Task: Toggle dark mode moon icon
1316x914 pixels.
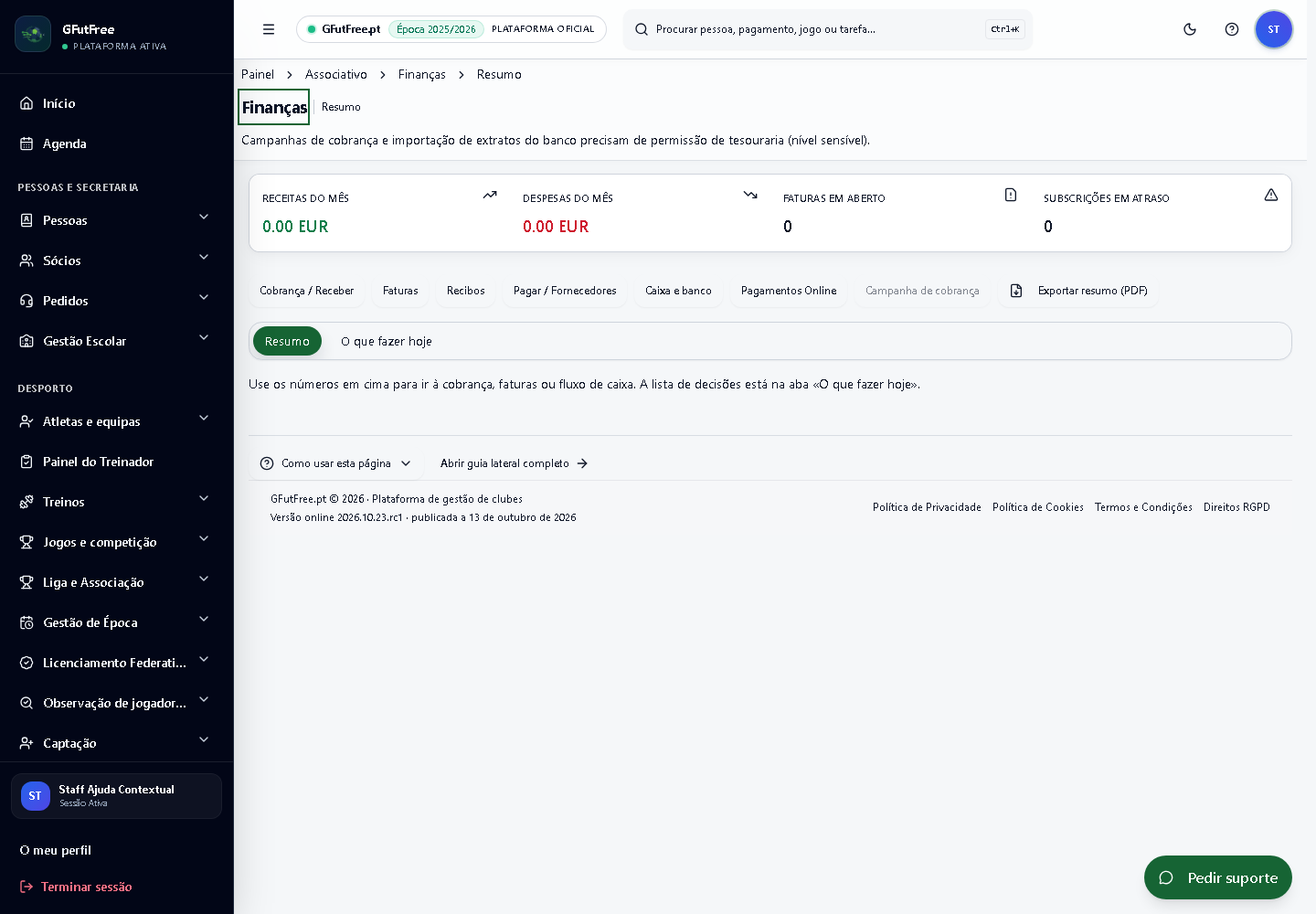Action: tap(1190, 29)
